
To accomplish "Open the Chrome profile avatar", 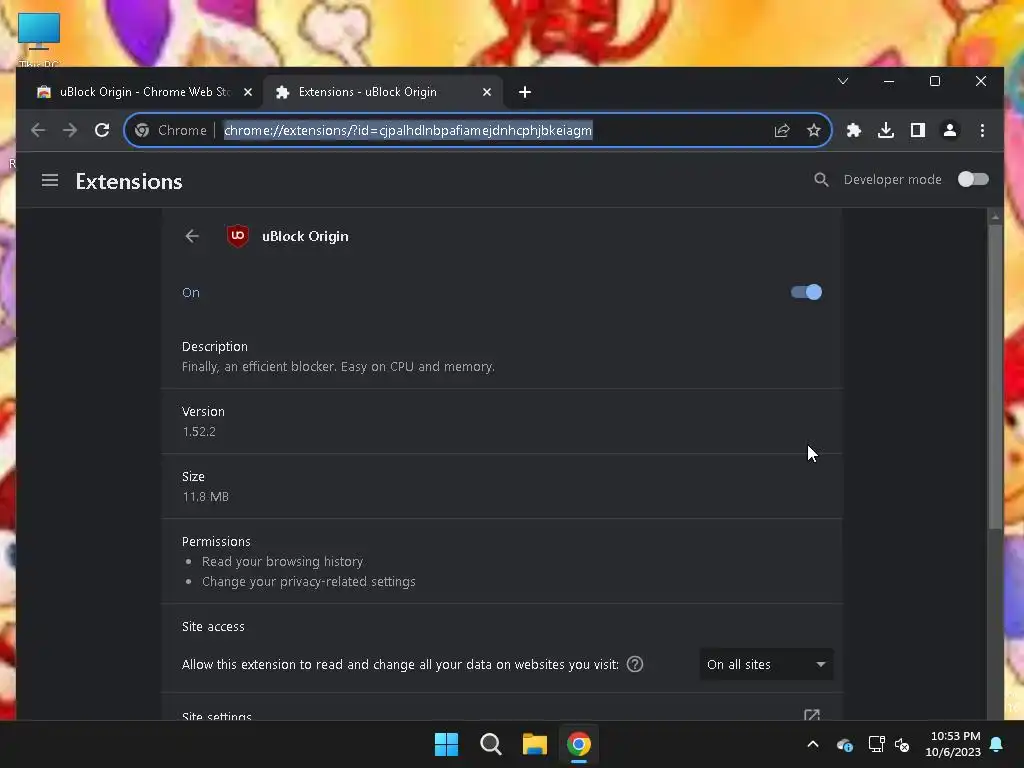I will (950, 130).
